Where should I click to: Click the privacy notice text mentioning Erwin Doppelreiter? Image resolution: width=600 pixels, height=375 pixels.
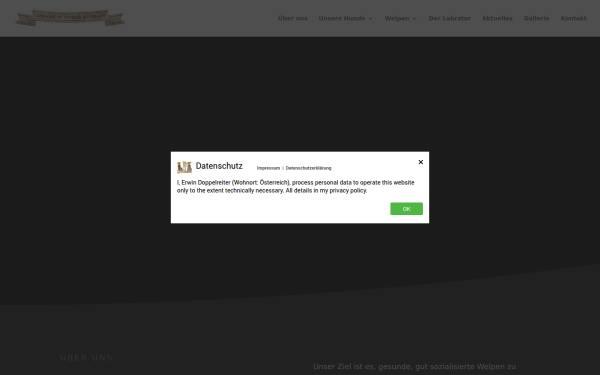(295, 186)
